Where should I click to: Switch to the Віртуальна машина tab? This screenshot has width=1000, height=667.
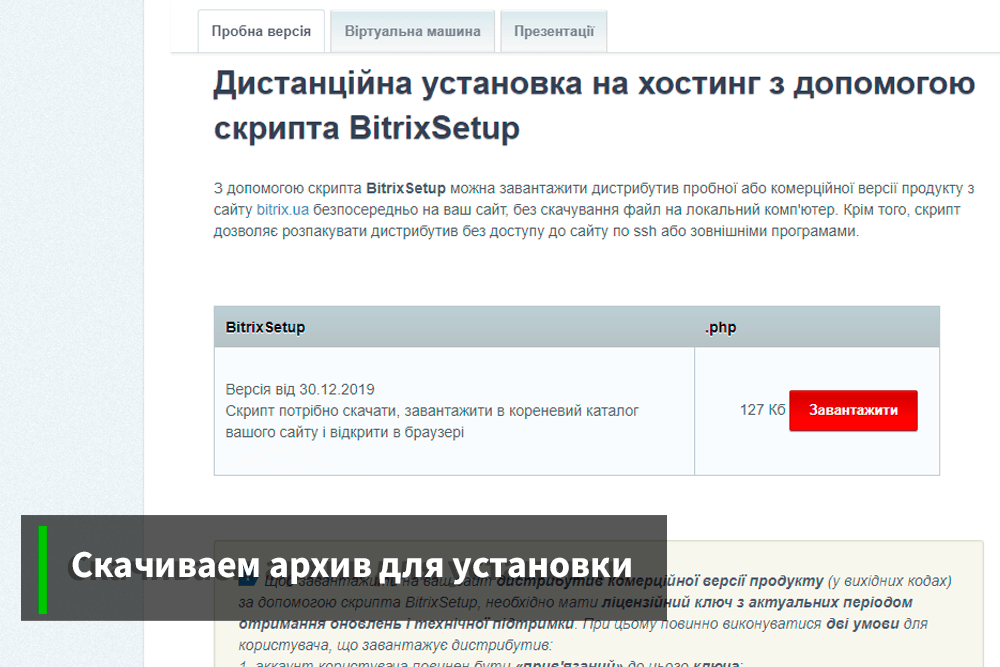pos(413,31)
